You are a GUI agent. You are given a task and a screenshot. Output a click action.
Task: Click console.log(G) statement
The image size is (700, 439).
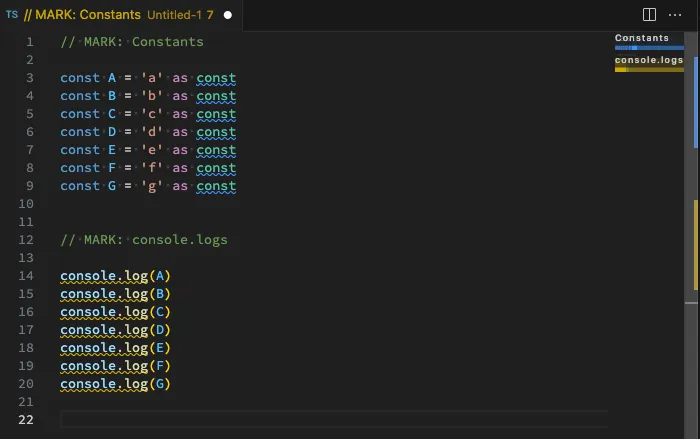(x=116, y=384)
